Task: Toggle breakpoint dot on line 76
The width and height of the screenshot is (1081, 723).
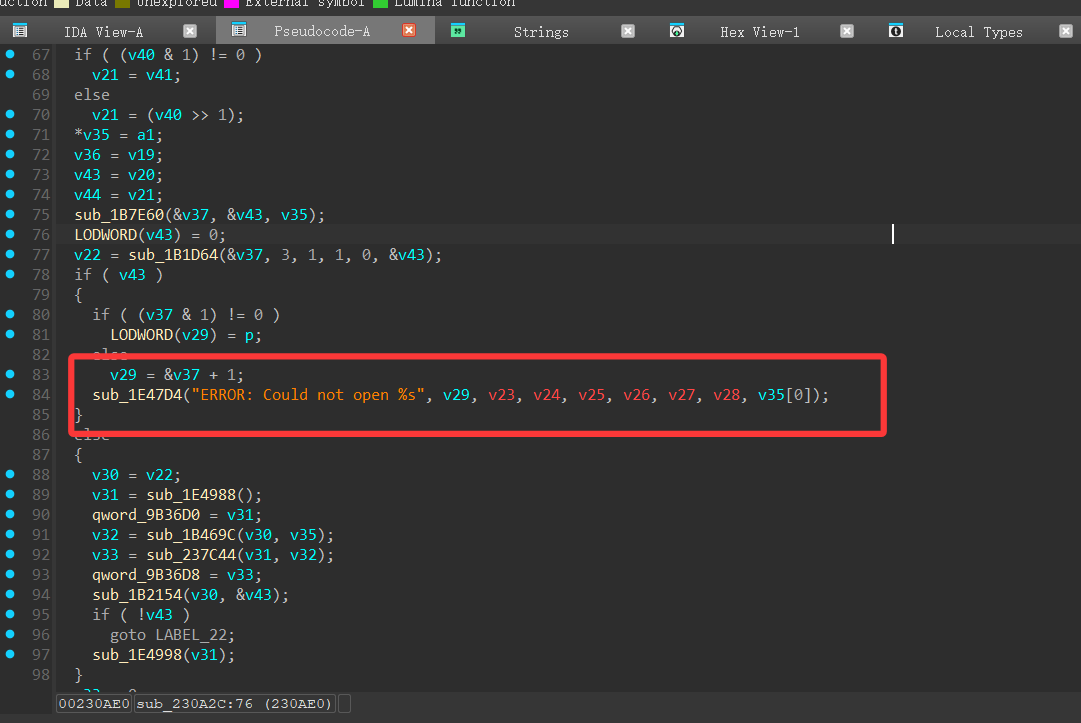Action: click(10, 234)
